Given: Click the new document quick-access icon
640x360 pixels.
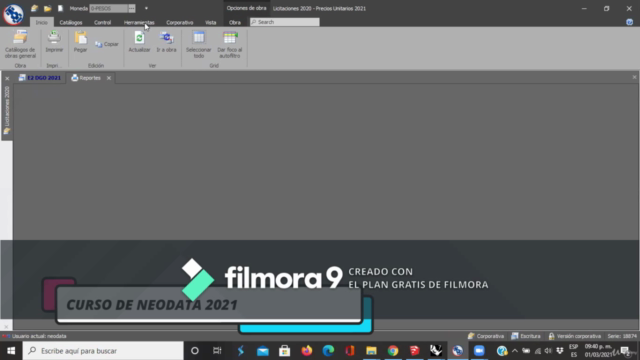Looking at the screenshot, I should coord(60,8).
